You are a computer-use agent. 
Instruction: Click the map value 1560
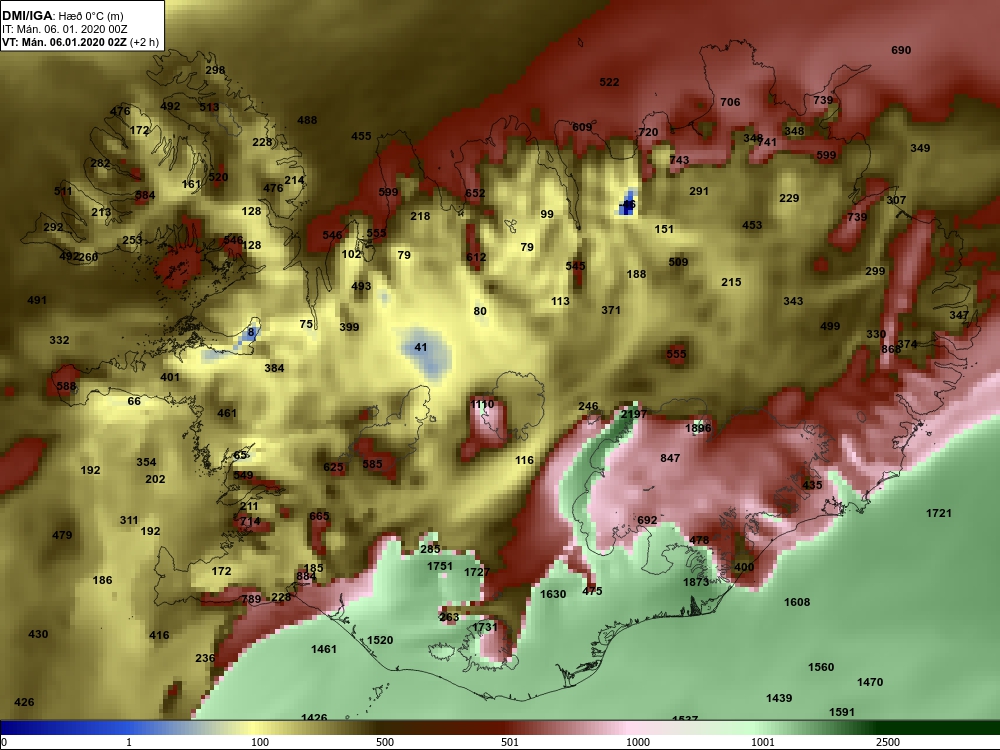coord(821,667)
